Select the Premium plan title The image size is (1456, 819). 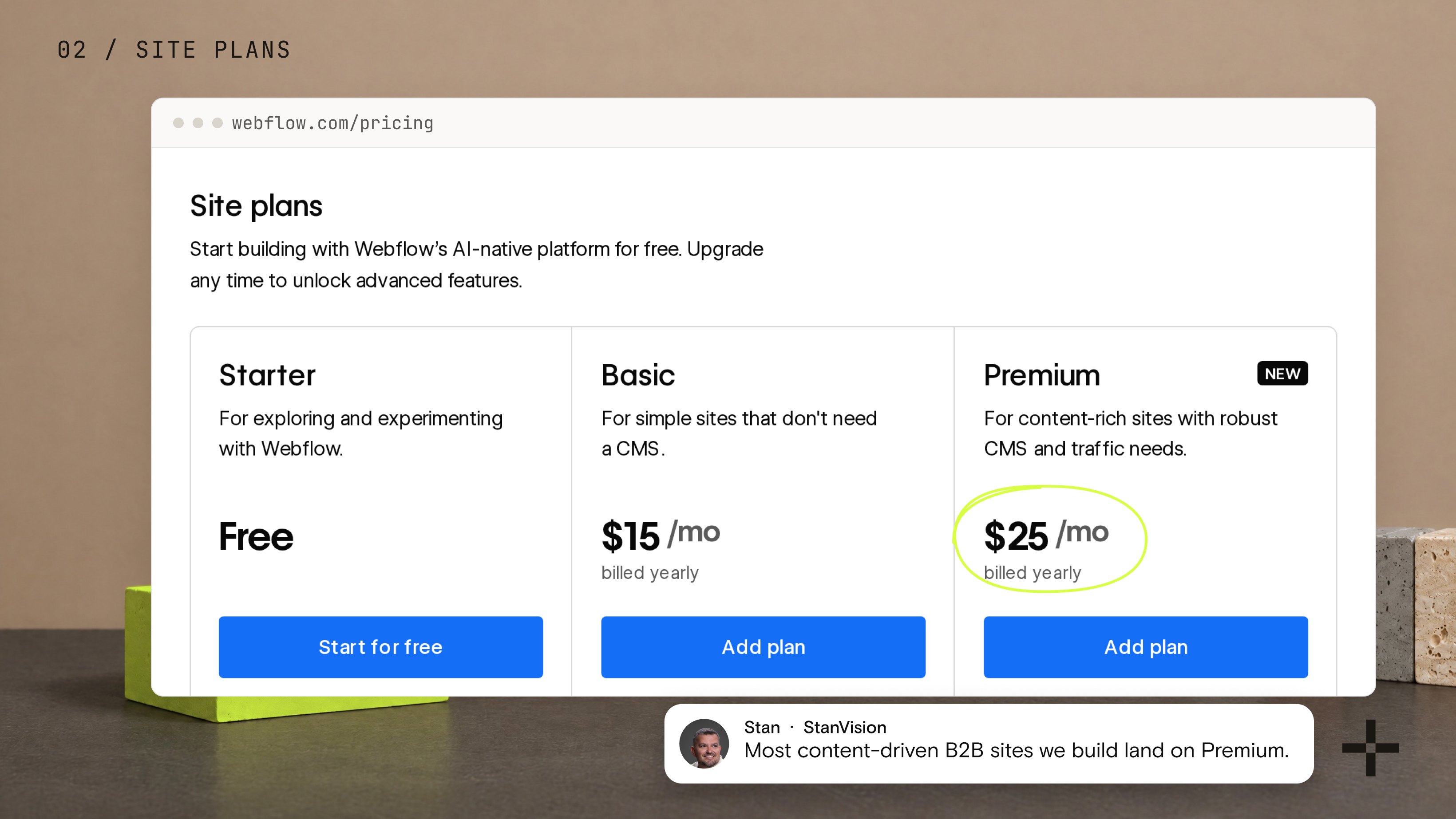pyautogui.click(x=1042, y=375)
